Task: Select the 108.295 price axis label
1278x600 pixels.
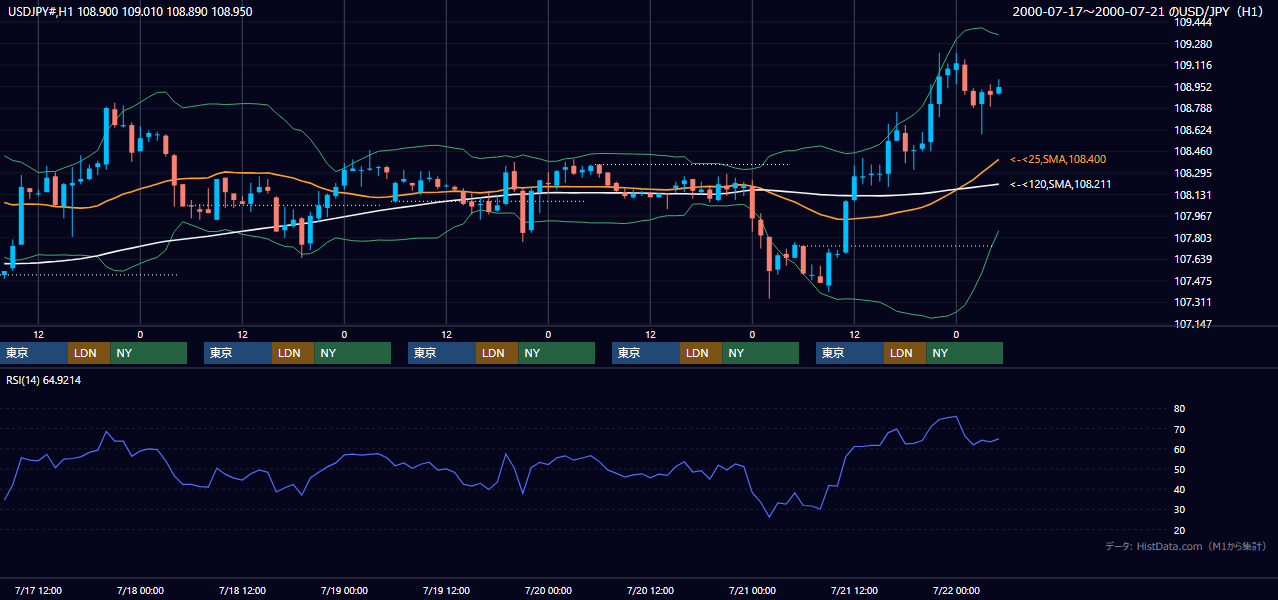Action: point(1193,173)
